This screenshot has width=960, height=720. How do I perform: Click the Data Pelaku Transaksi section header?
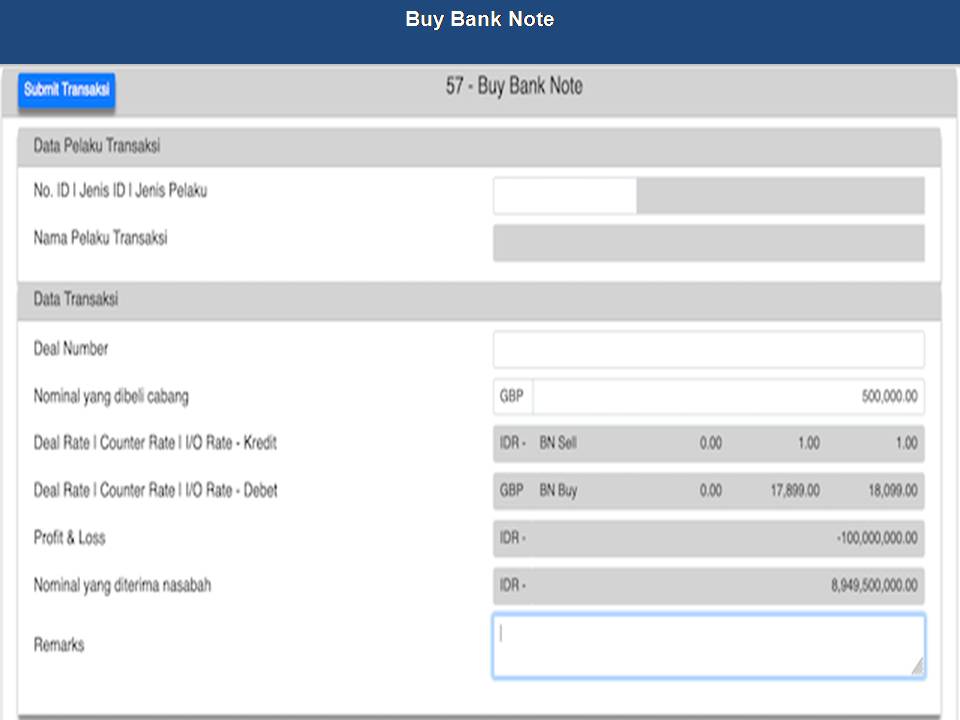pos(97,147)
